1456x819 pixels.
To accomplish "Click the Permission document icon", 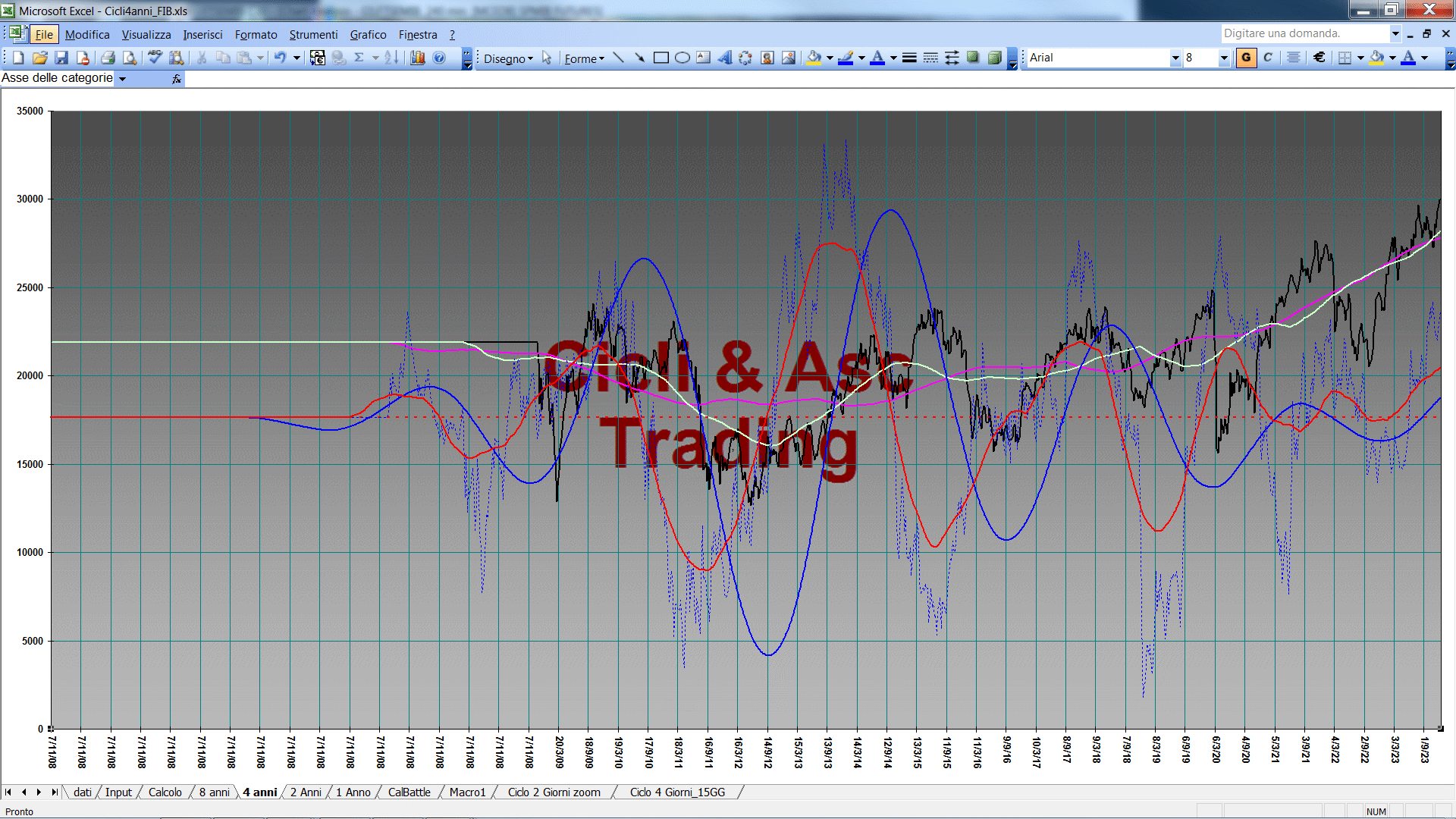I will [83, 58].
